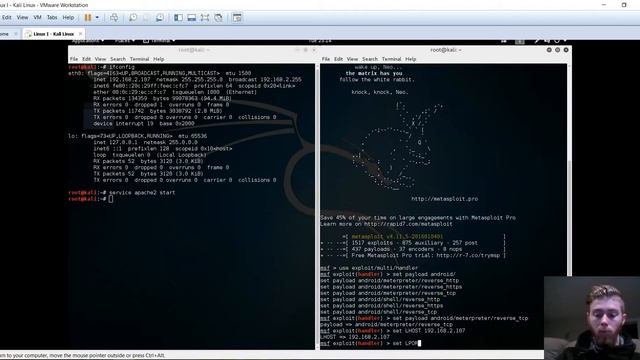Screen dimensions: 640x360
Task: Open Terminal menu in right terminal
Action: click(x=391, y=59)
